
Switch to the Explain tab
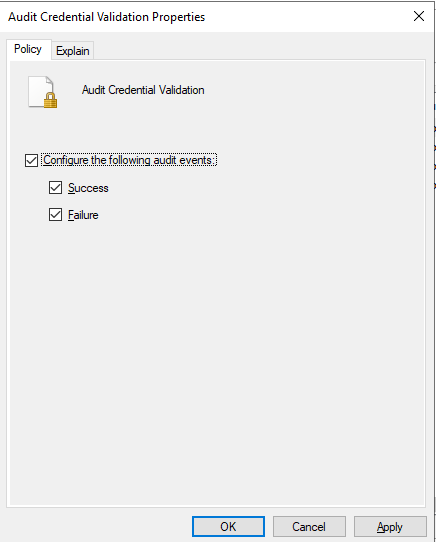73,51
